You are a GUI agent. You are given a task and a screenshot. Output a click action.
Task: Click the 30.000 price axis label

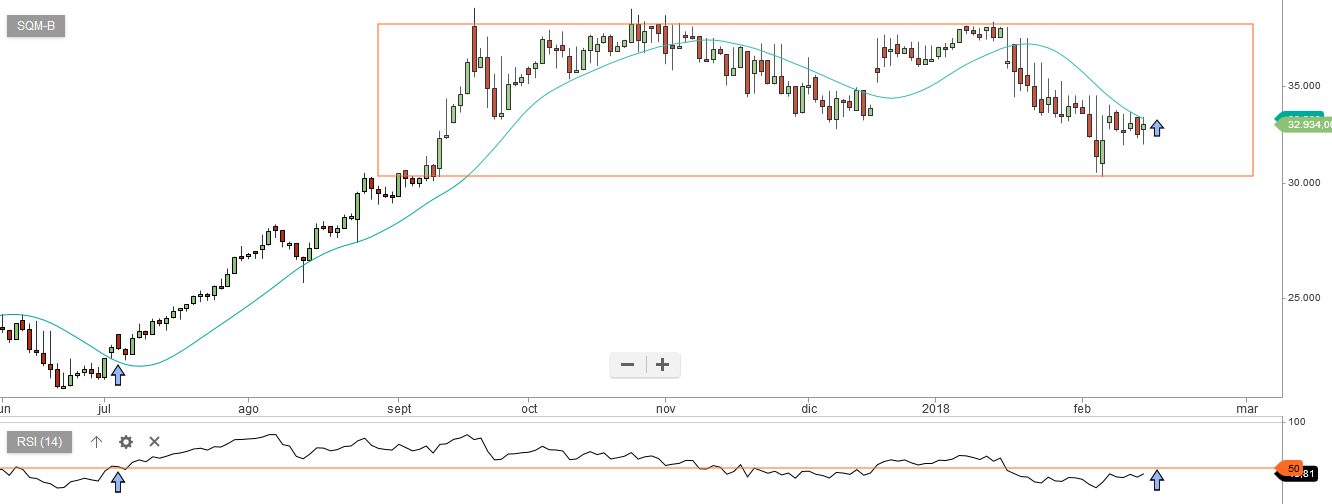[1304, 183]
